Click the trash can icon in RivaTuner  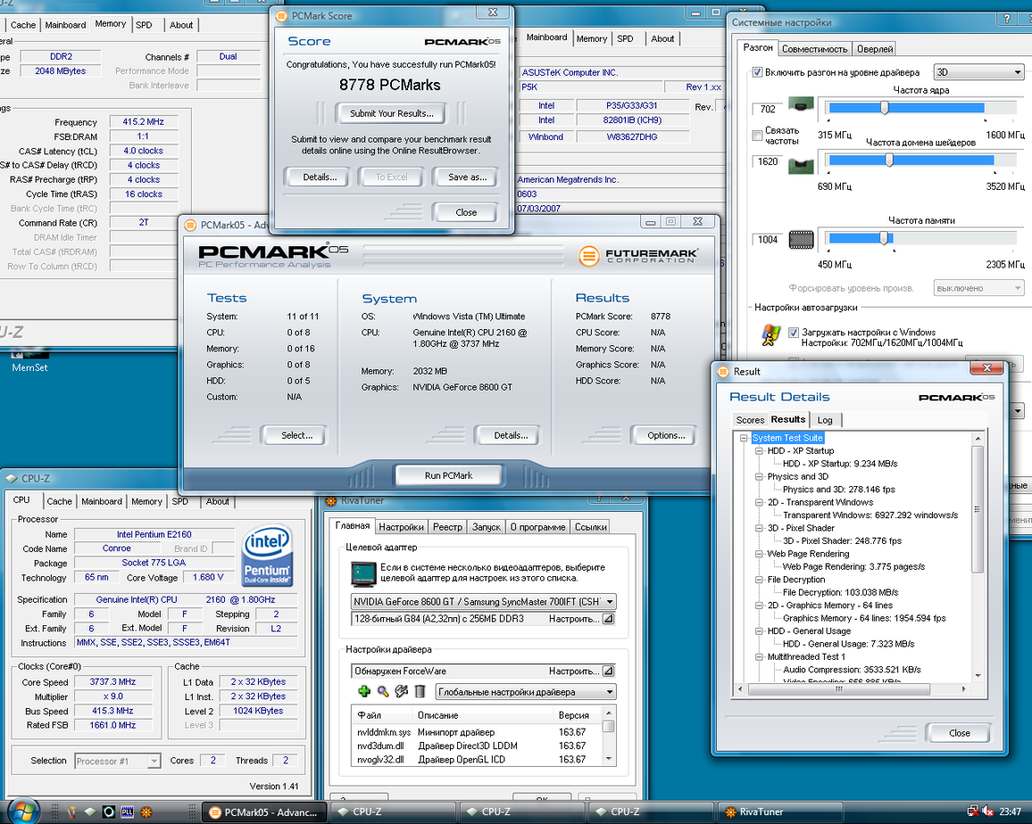click(x=419, y=691)
